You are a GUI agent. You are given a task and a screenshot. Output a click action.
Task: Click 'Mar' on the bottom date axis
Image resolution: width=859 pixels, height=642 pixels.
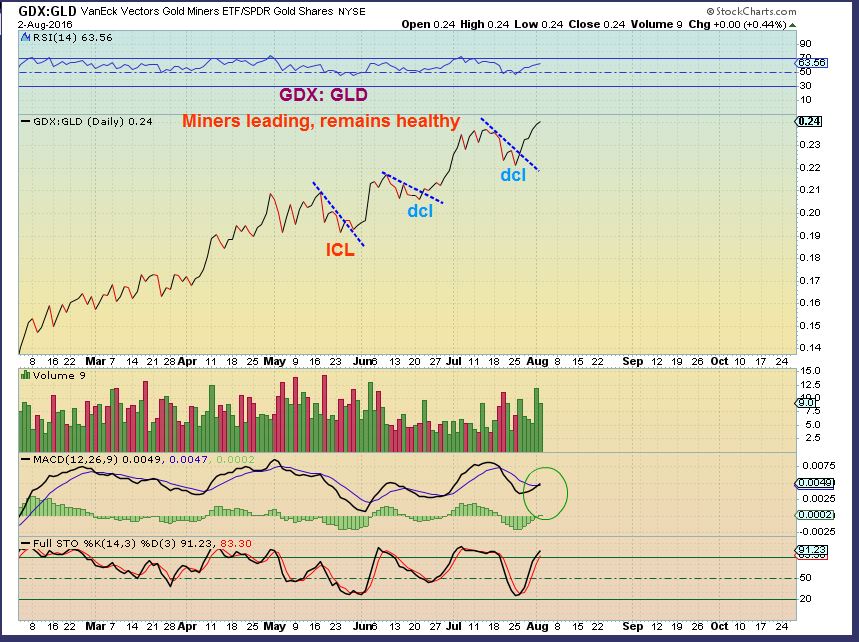95,626
